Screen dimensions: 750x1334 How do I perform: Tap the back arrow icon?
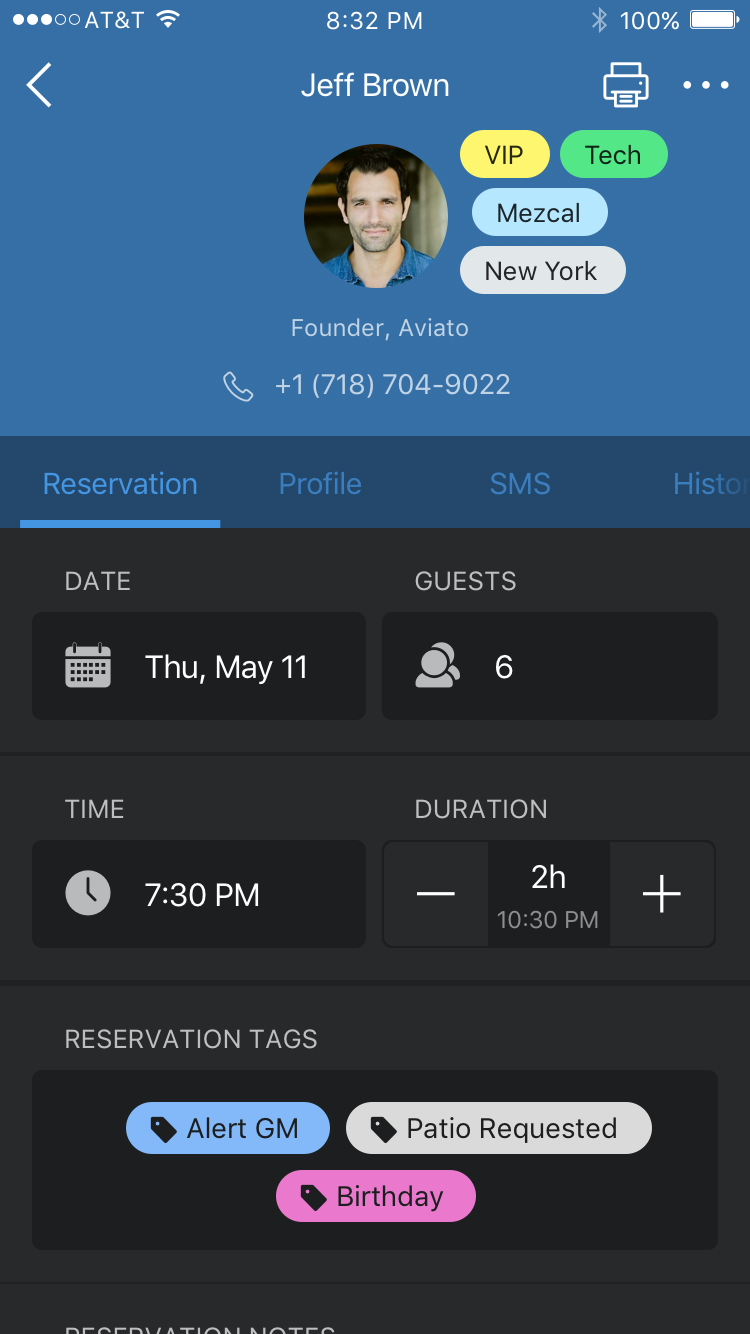39,85
